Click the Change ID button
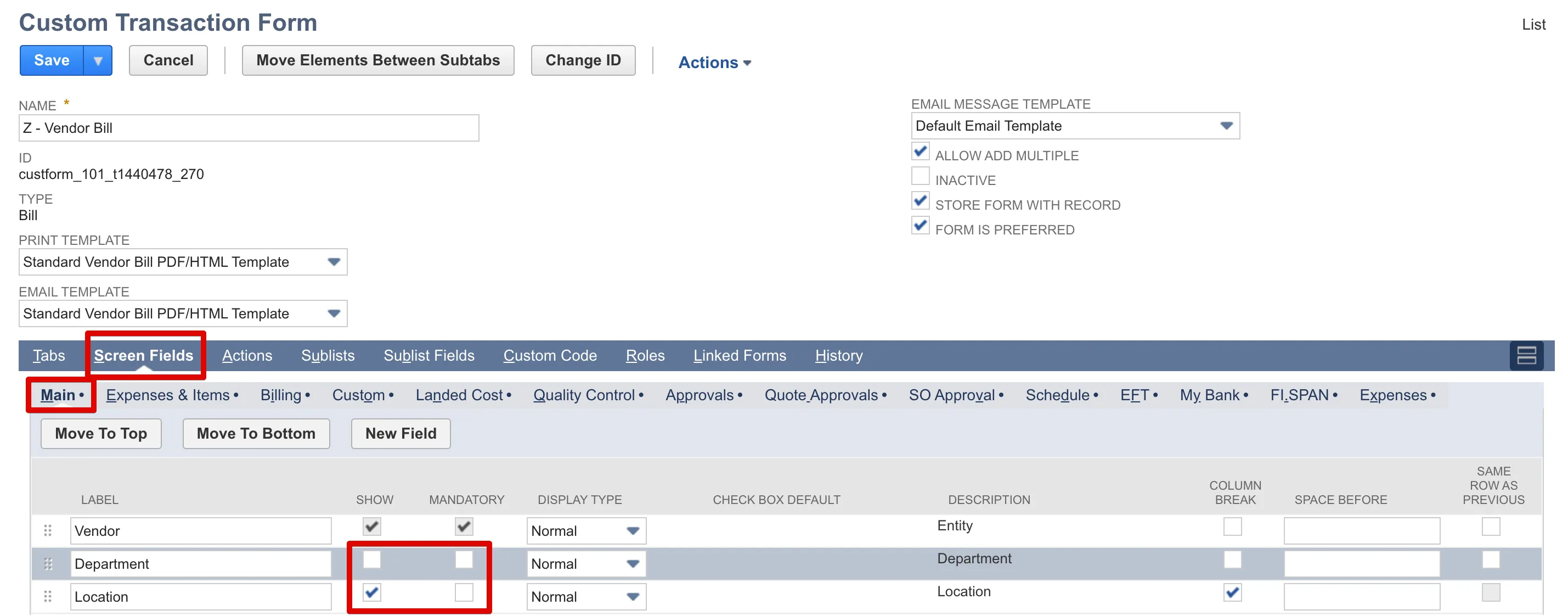1568x616 pixels. pos(583,60)
